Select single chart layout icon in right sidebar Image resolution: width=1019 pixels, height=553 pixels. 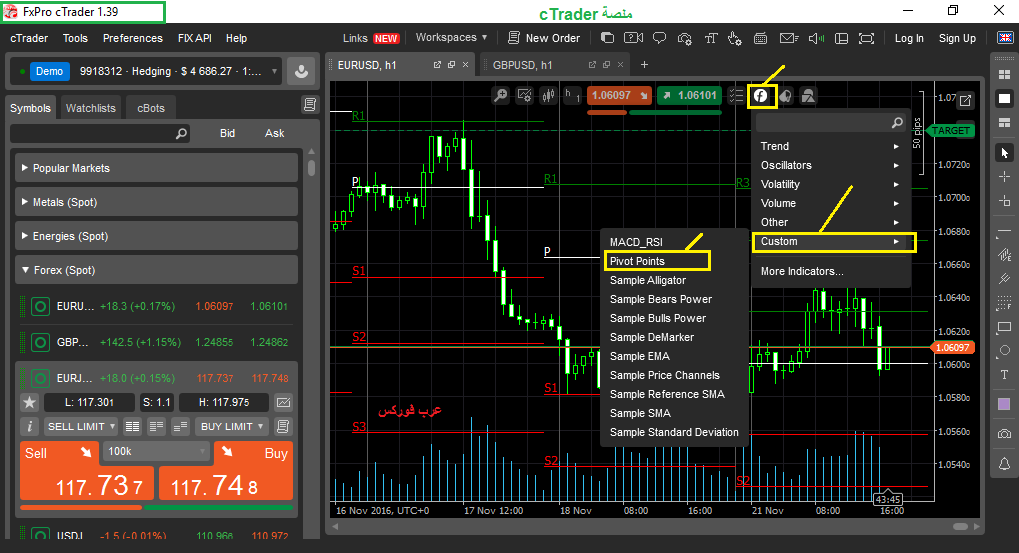1004,99
